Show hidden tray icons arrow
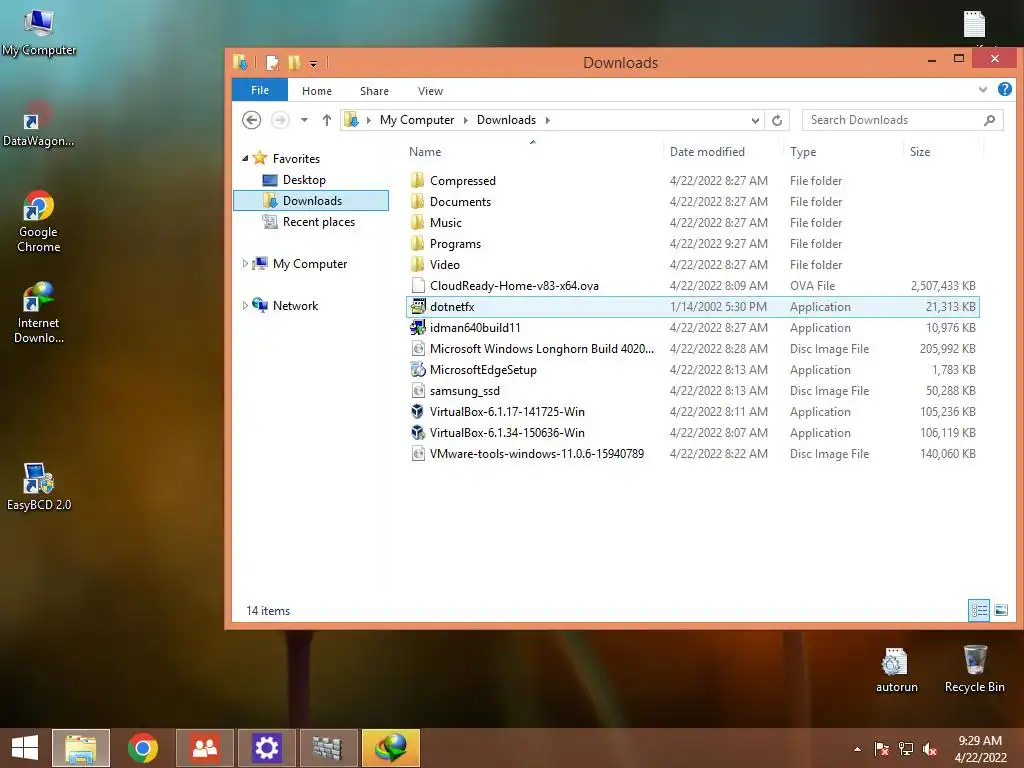Viewport: 1024px width, 768px height. [857, 749]
